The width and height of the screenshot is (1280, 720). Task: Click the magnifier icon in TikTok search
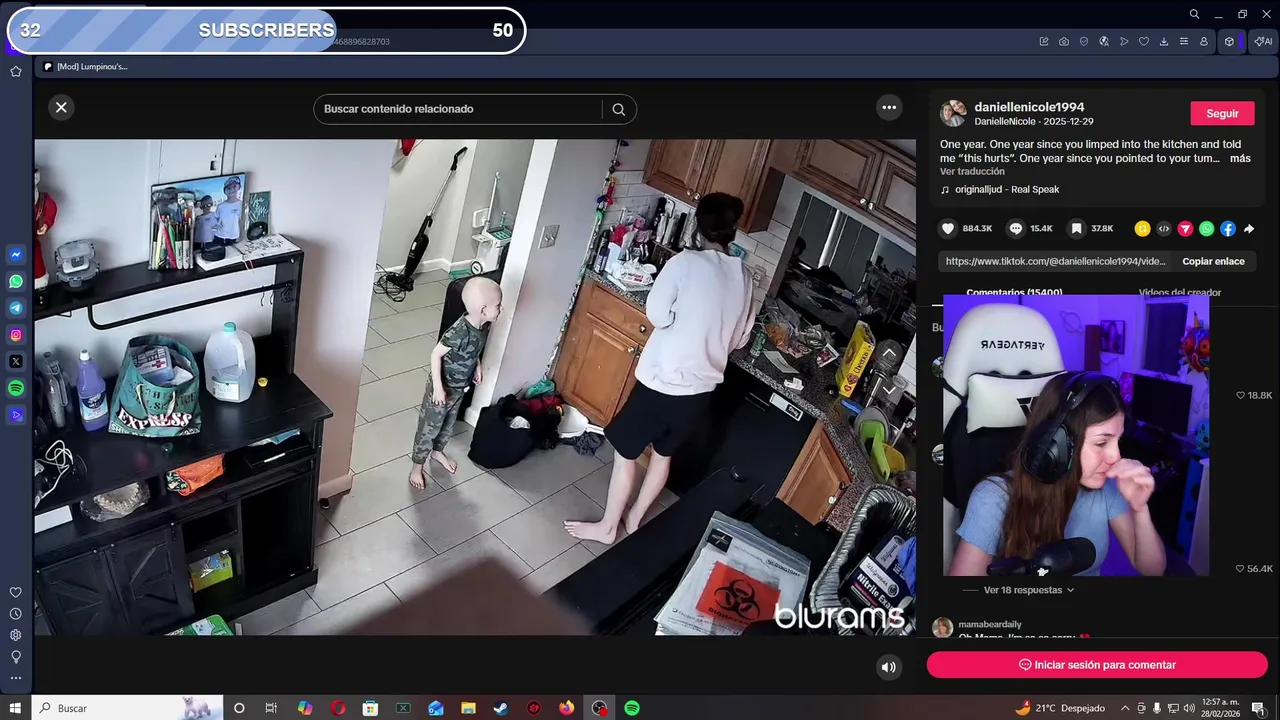pos(618,109)
